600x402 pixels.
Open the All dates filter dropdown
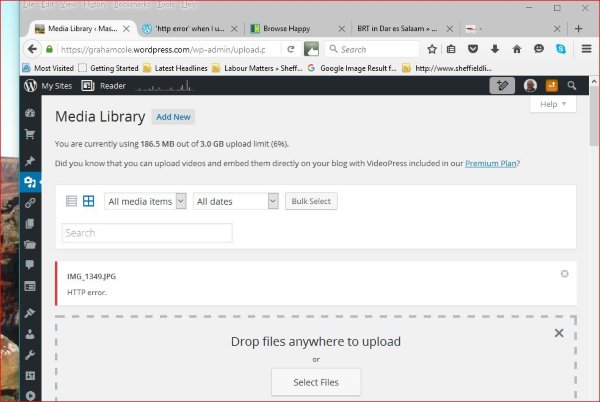[236, 201]
